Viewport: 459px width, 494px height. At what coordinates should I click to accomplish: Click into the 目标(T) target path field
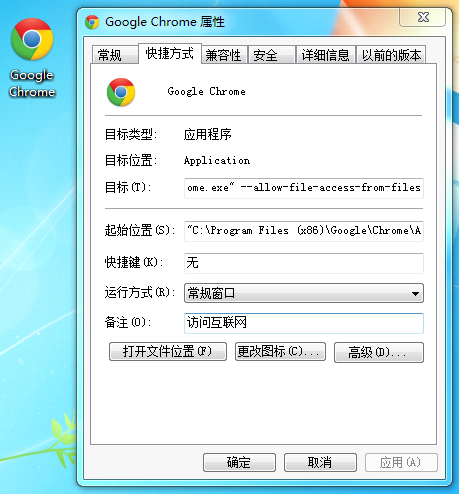tap(304, 188)
